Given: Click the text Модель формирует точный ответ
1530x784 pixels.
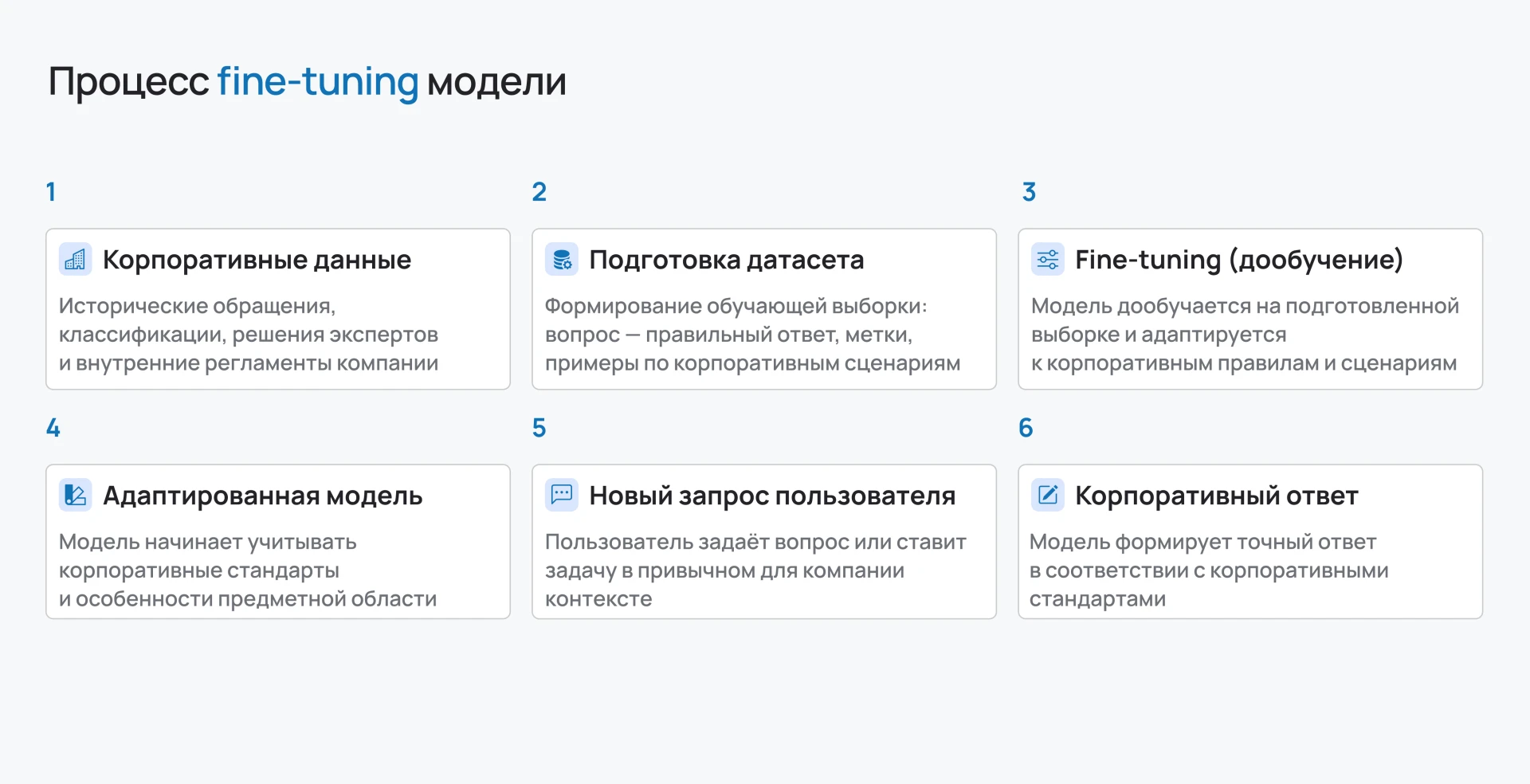Looking at the screenshot, I should point(1202,542).
